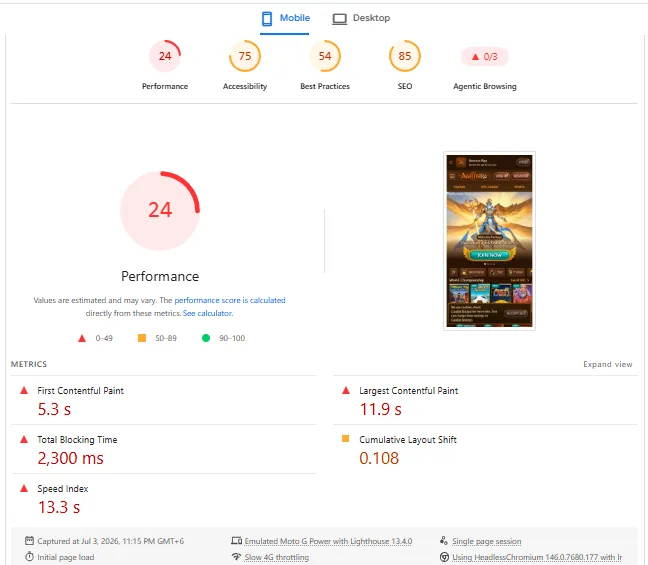Click the red triangle beside Largest Contentful Paint
This screenshot has height=565, width=648.
click(346, 390)
